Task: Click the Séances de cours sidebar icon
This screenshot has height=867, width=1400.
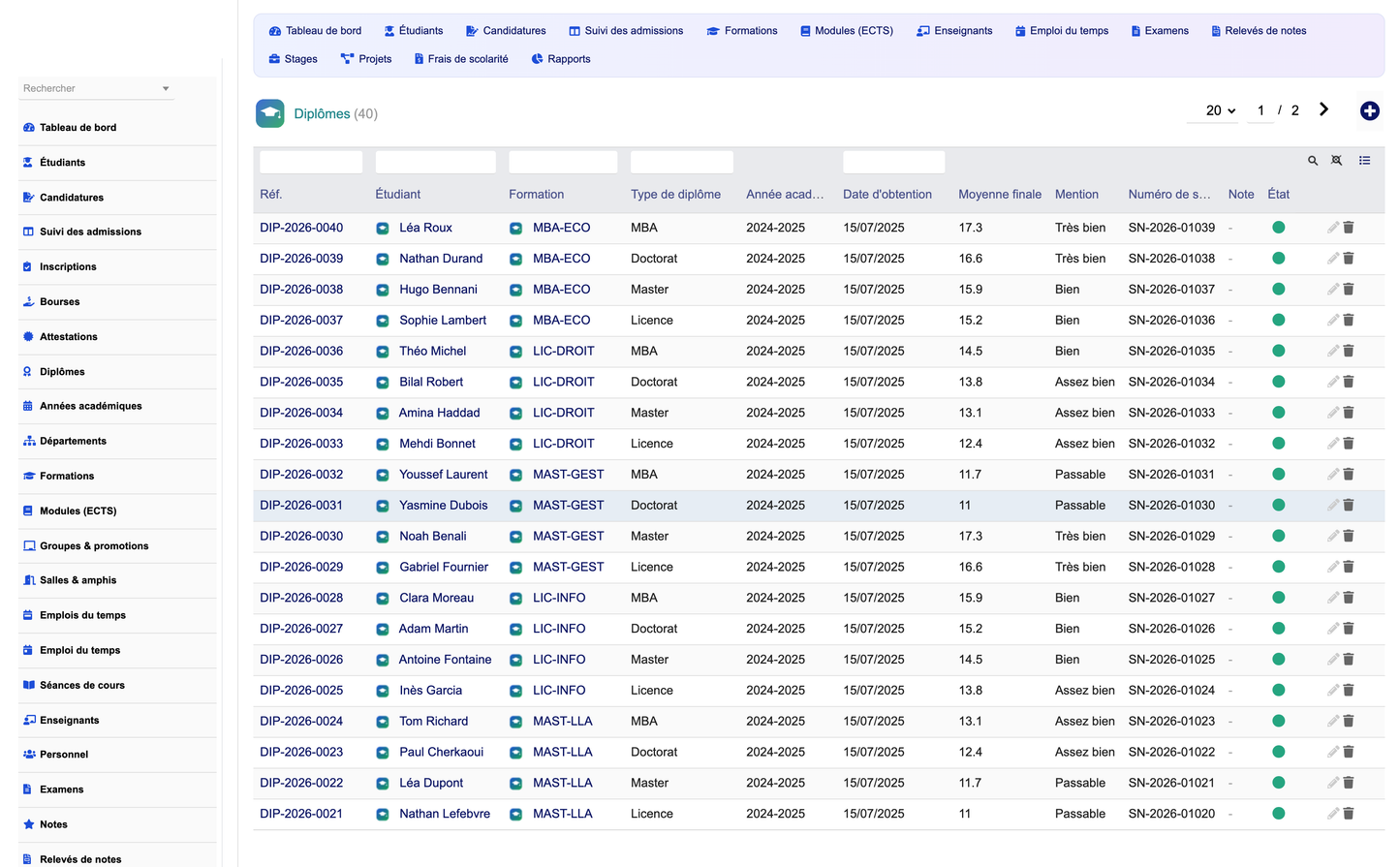Action: click(28, 685)
